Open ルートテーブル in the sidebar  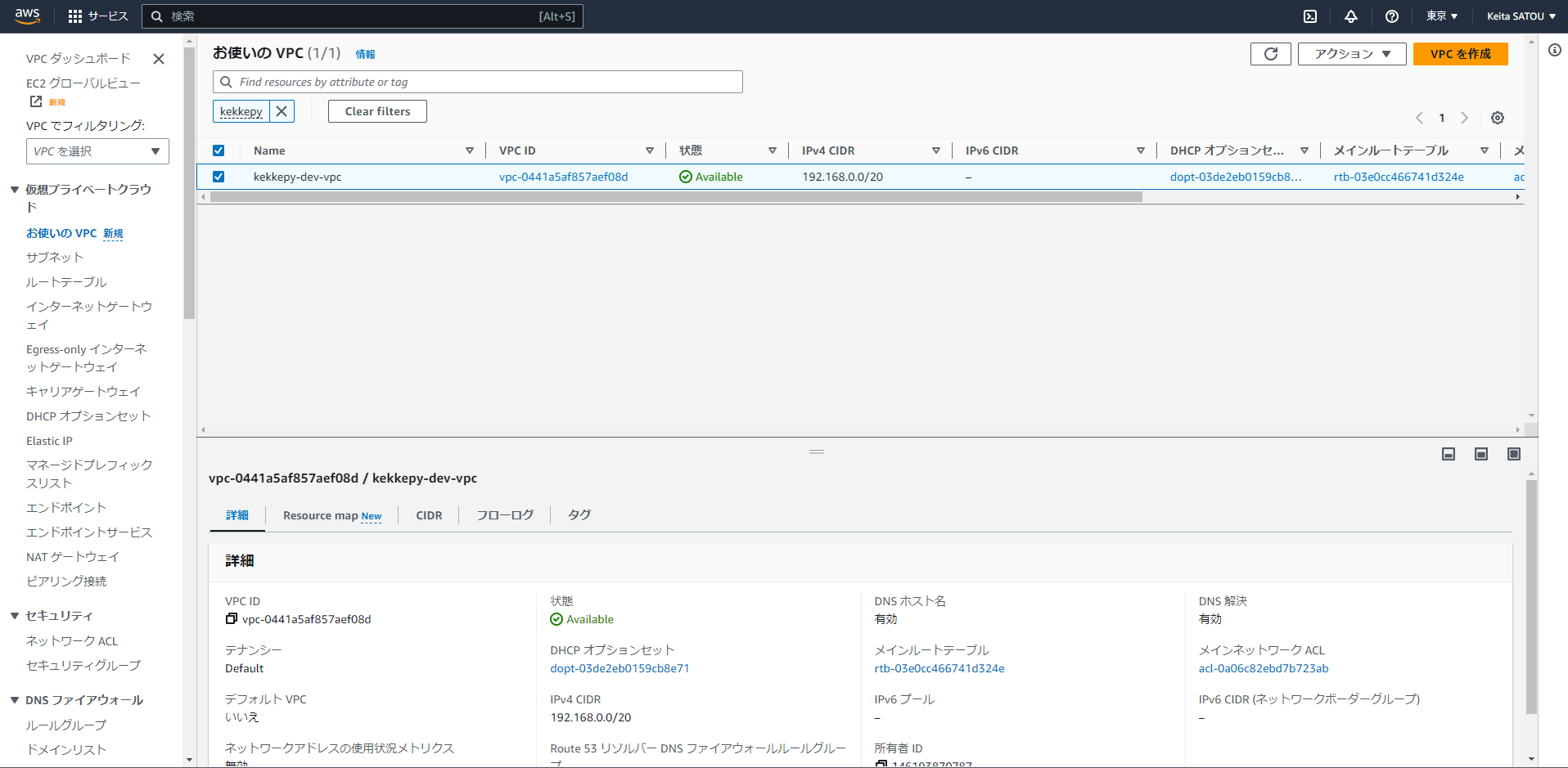pyautogui.click(x=66, y=282)
